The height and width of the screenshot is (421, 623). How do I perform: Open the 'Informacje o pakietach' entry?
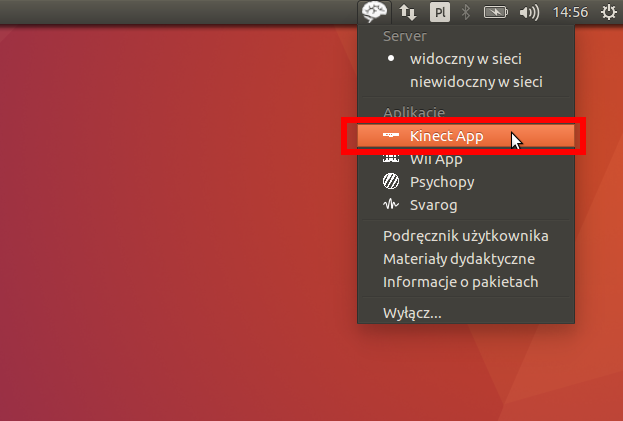click(461, 282)
